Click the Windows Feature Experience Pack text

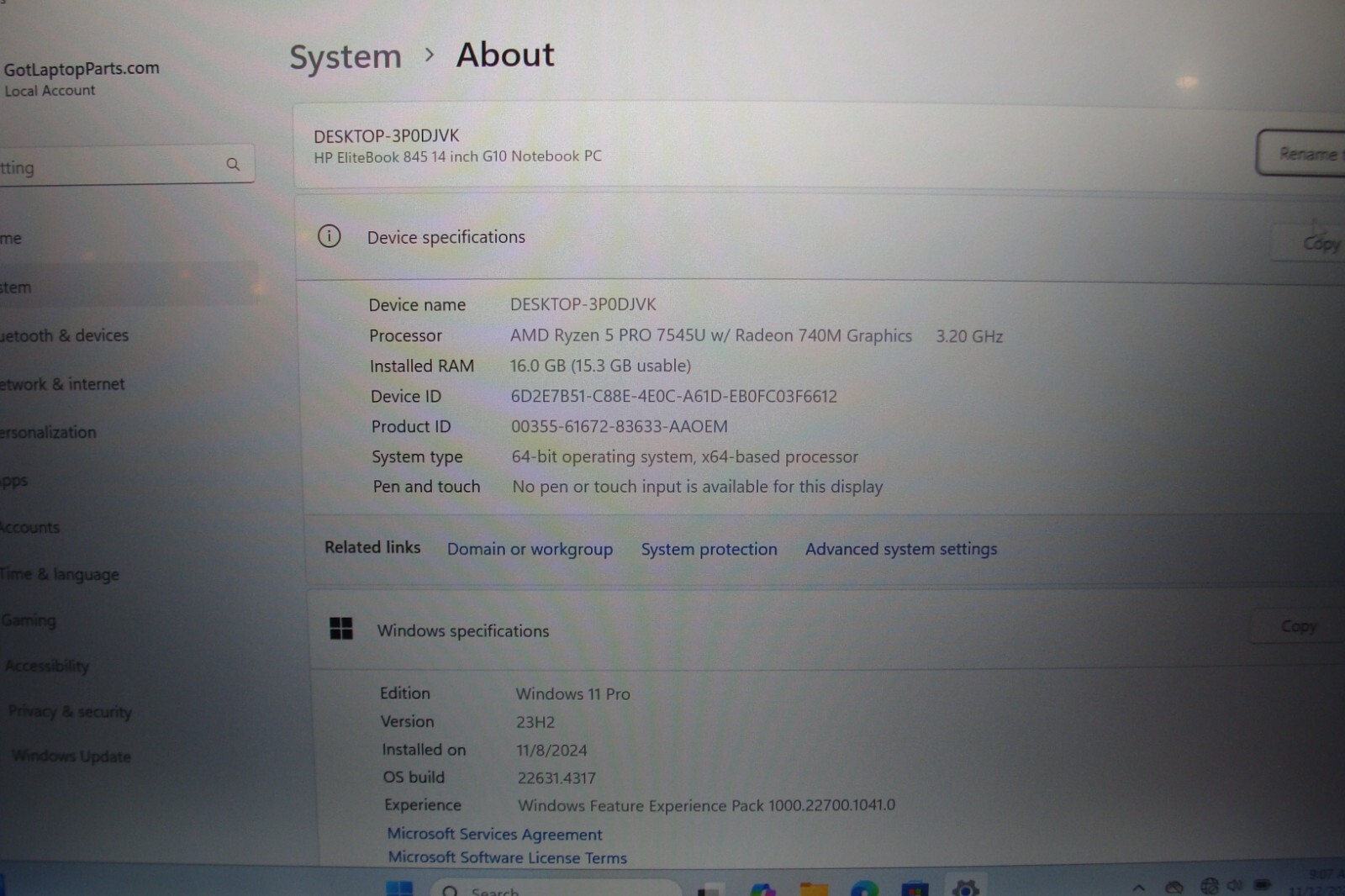[x=706, y=805]
